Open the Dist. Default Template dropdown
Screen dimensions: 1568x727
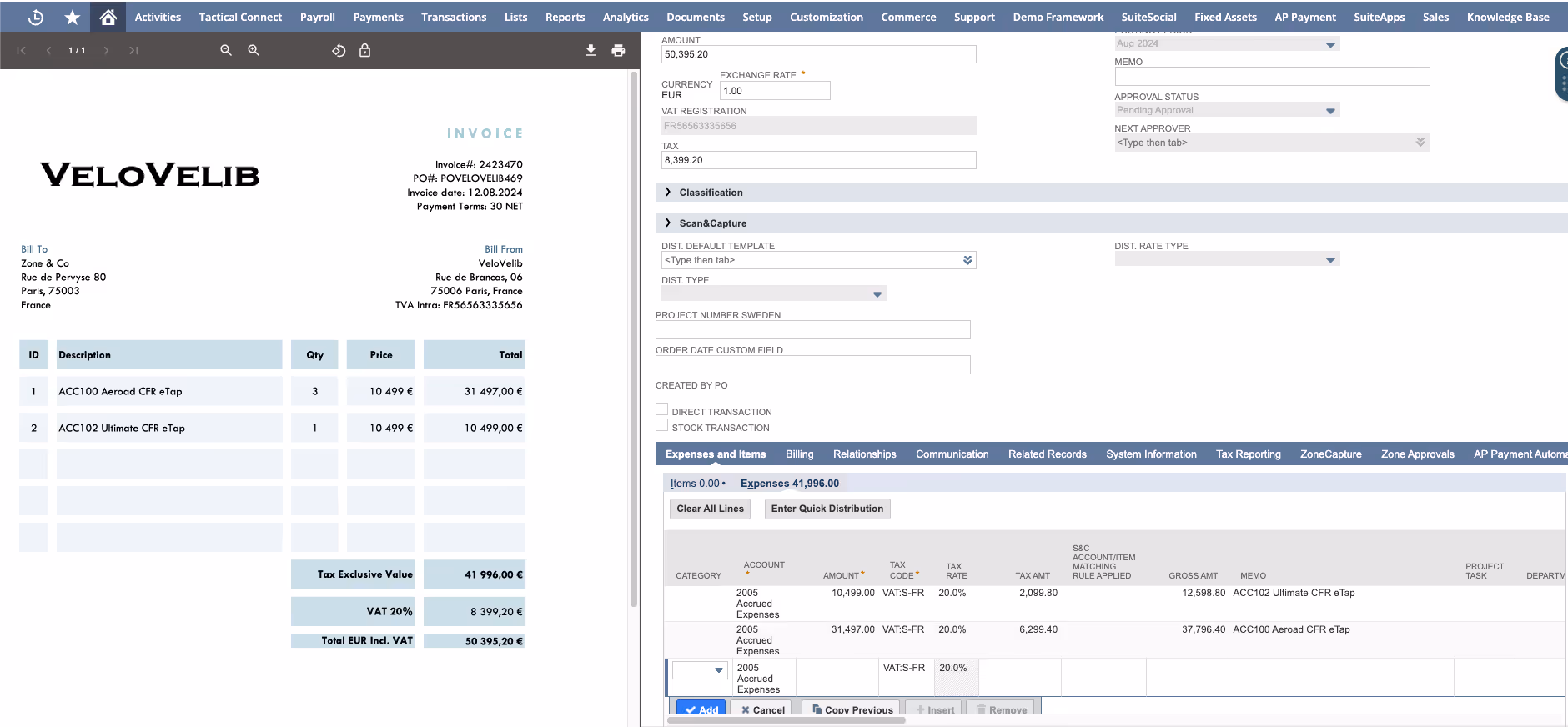tap(967, 260)
